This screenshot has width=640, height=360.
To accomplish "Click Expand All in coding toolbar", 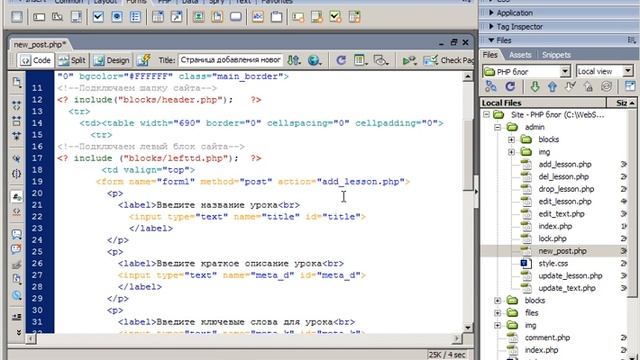I will click(x=16, y=136).
